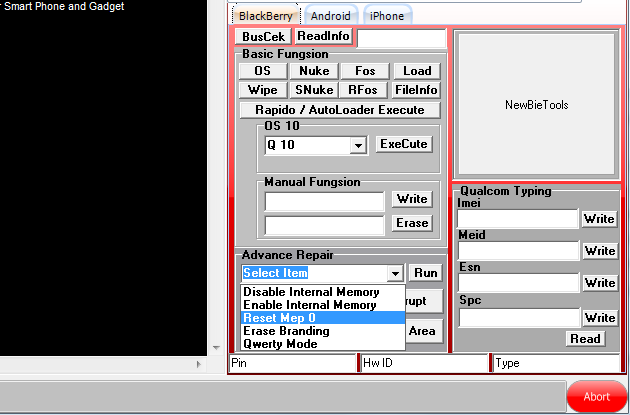Click the SNuke button
The image size is (630, 415).
point(314,90)
